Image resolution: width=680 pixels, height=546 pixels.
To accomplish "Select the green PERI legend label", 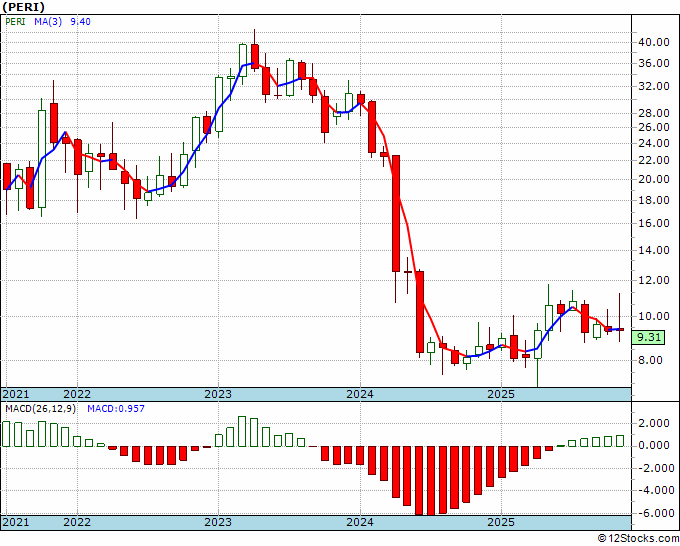I will click(x=15, y=21).
